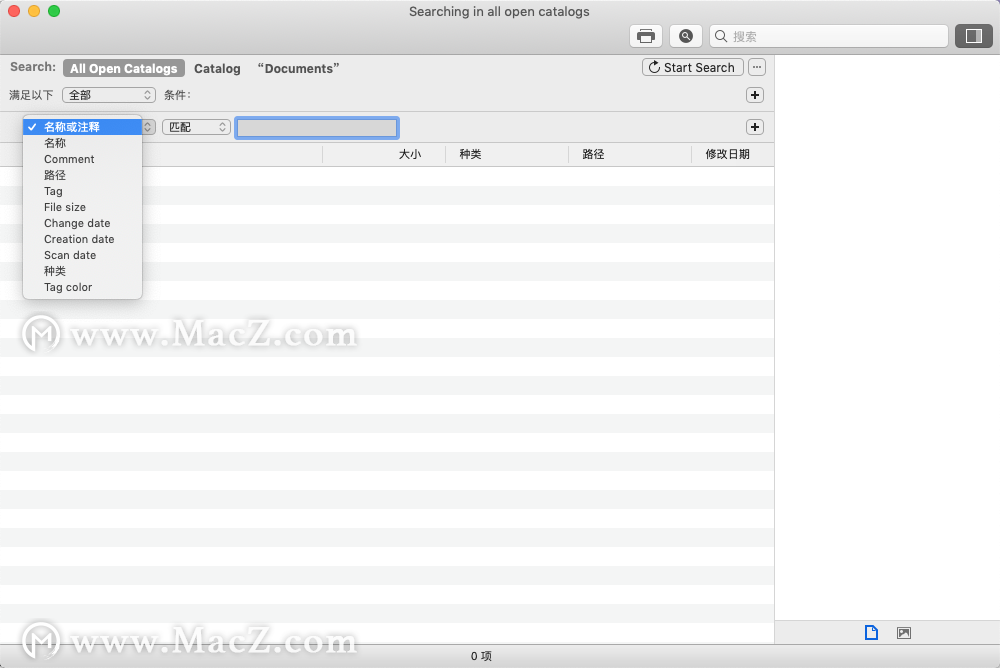Choose Tag color in the popup menu
Screen dimensions: 1000x668
click(82, 286)
